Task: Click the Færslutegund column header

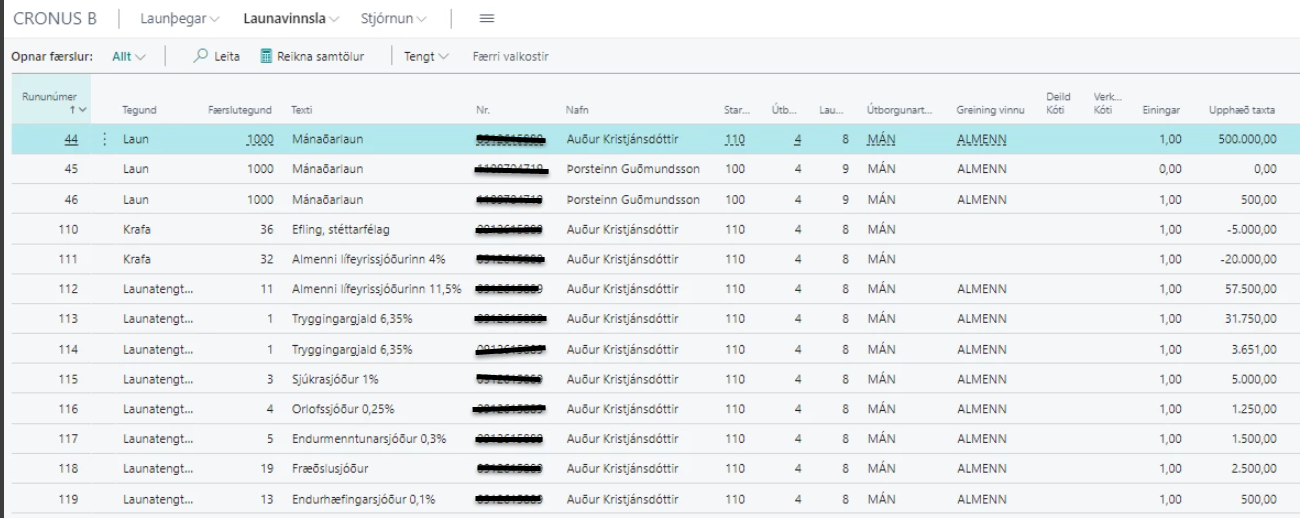Action: point(239,110)
